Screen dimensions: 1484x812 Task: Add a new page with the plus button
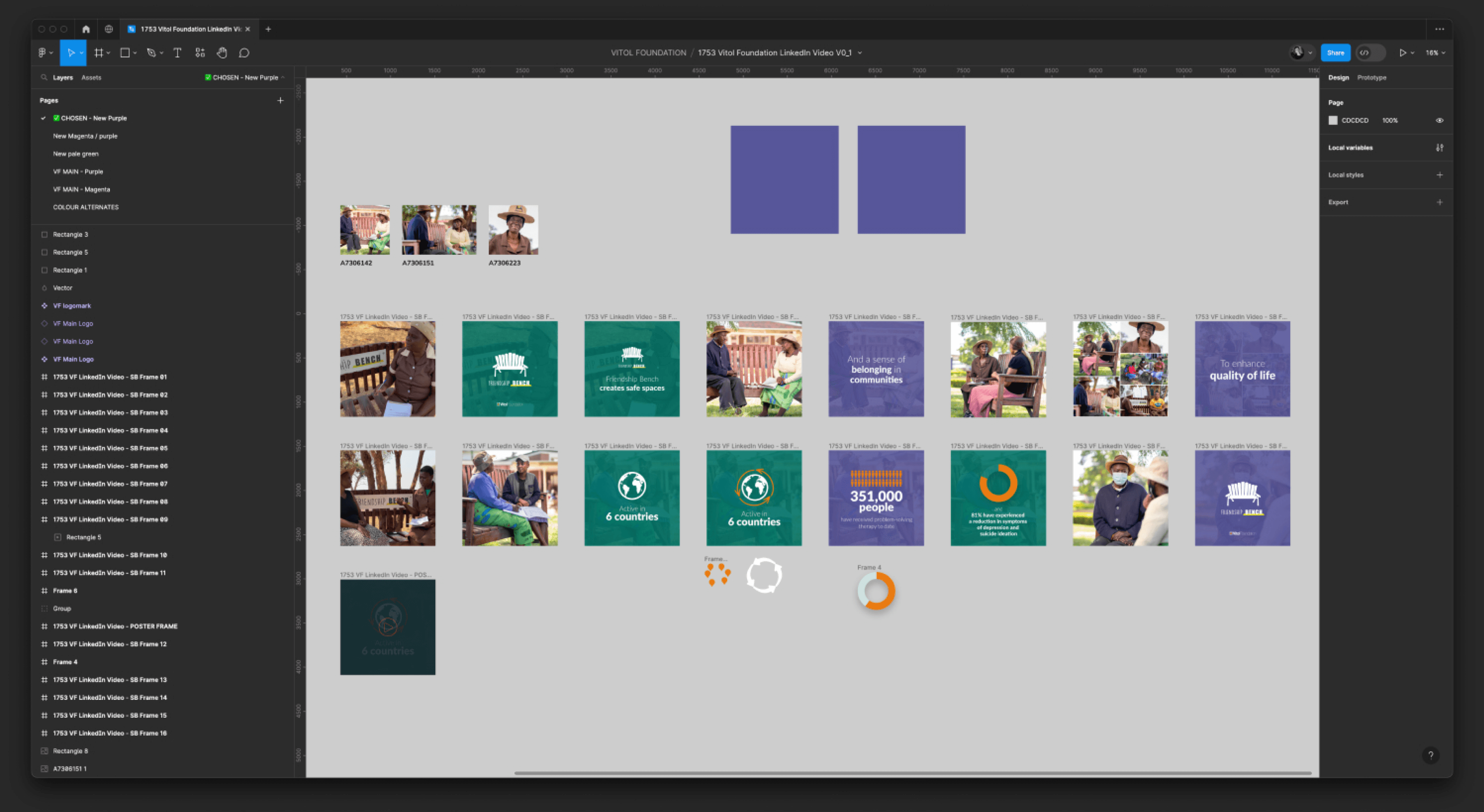tap(280, 100)
